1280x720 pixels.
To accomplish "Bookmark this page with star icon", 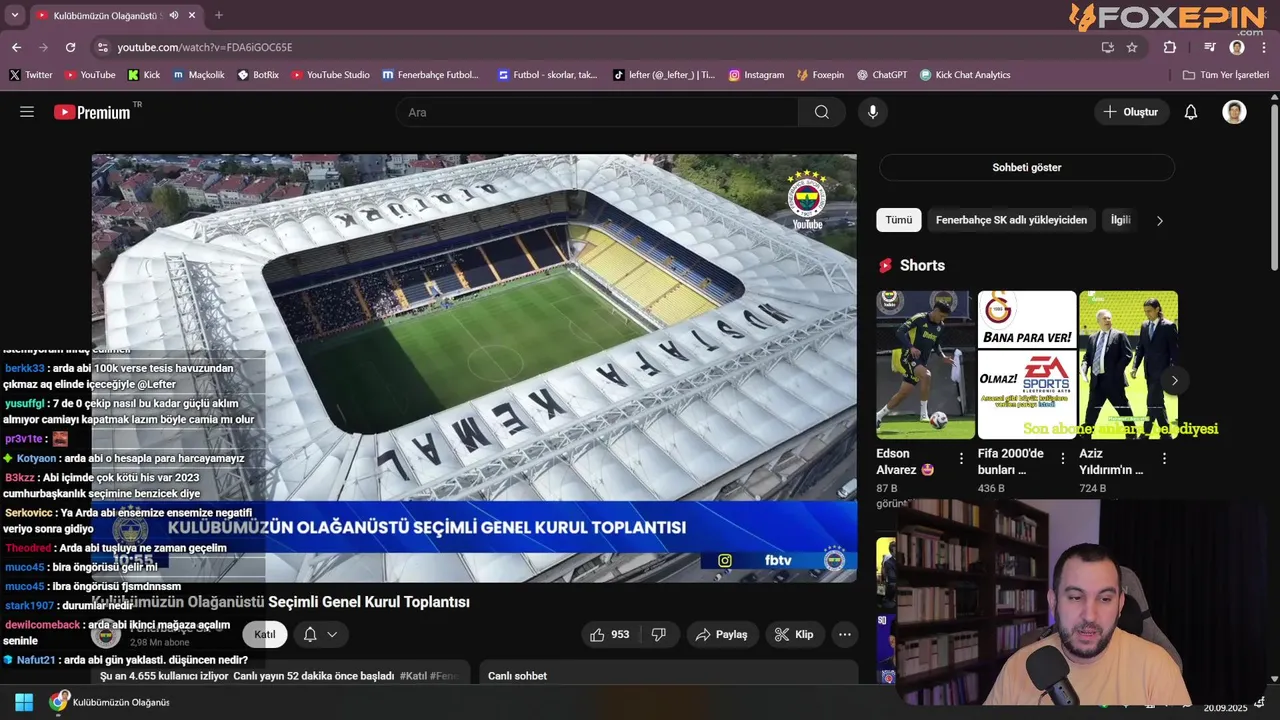I will tap(1132, 47).
